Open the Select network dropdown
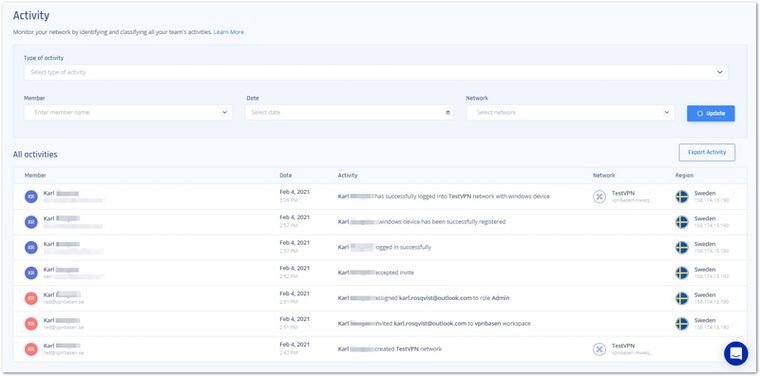 (570, 112)
